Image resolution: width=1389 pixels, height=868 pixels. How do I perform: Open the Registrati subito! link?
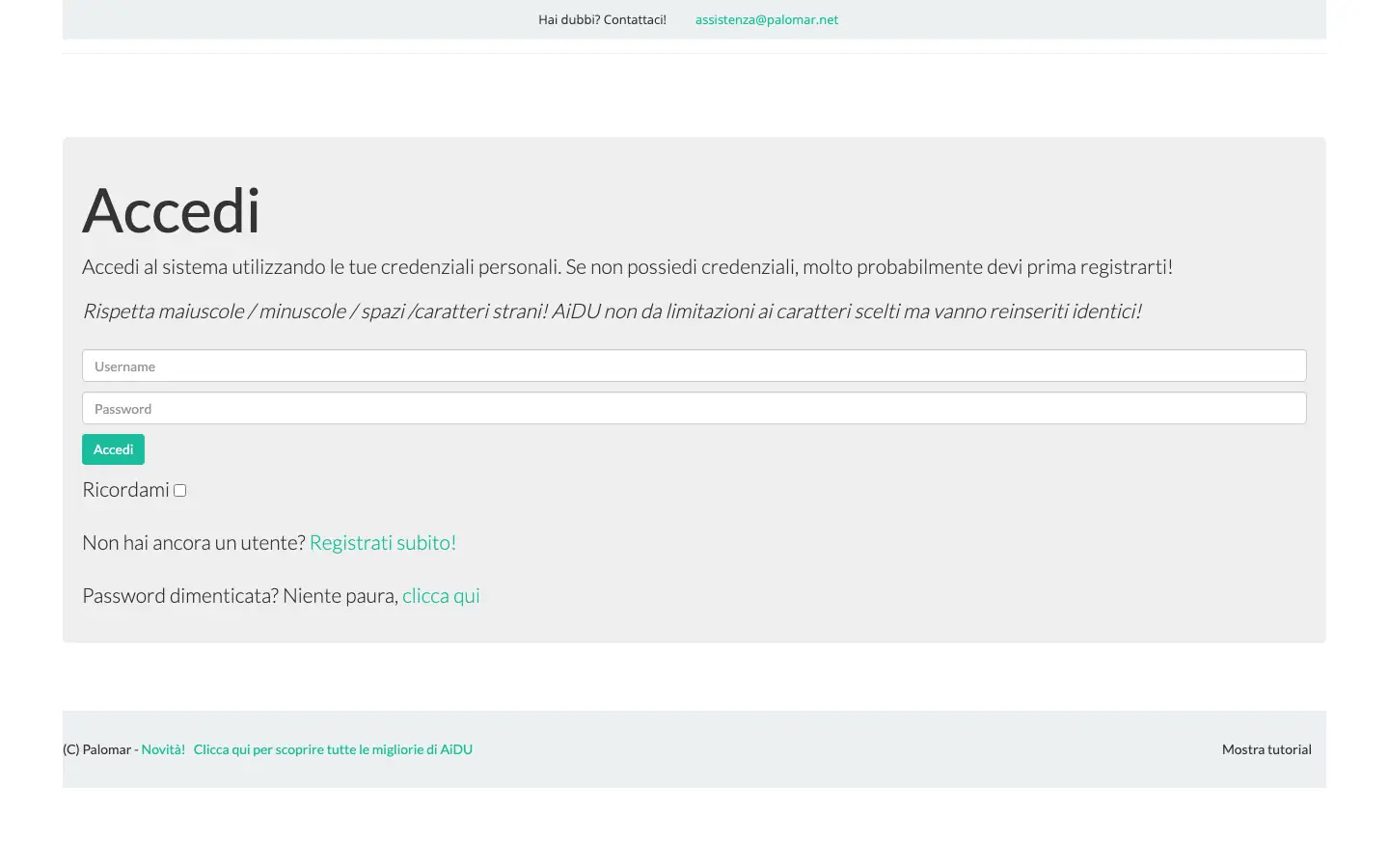(383, 542)
